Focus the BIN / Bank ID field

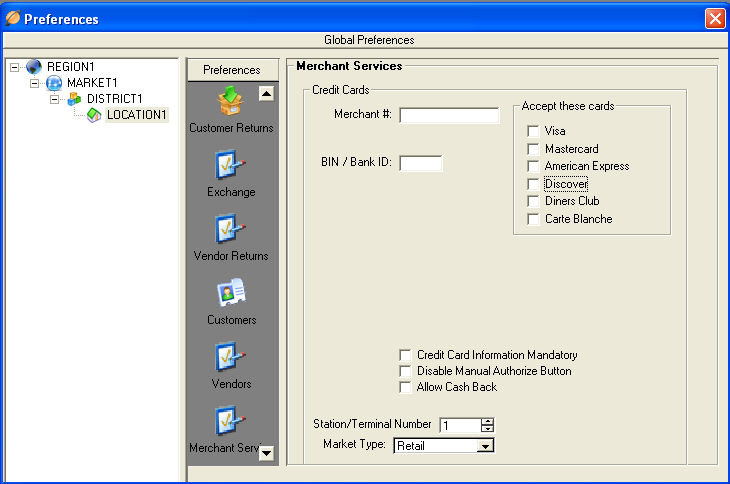coord(421,163)
